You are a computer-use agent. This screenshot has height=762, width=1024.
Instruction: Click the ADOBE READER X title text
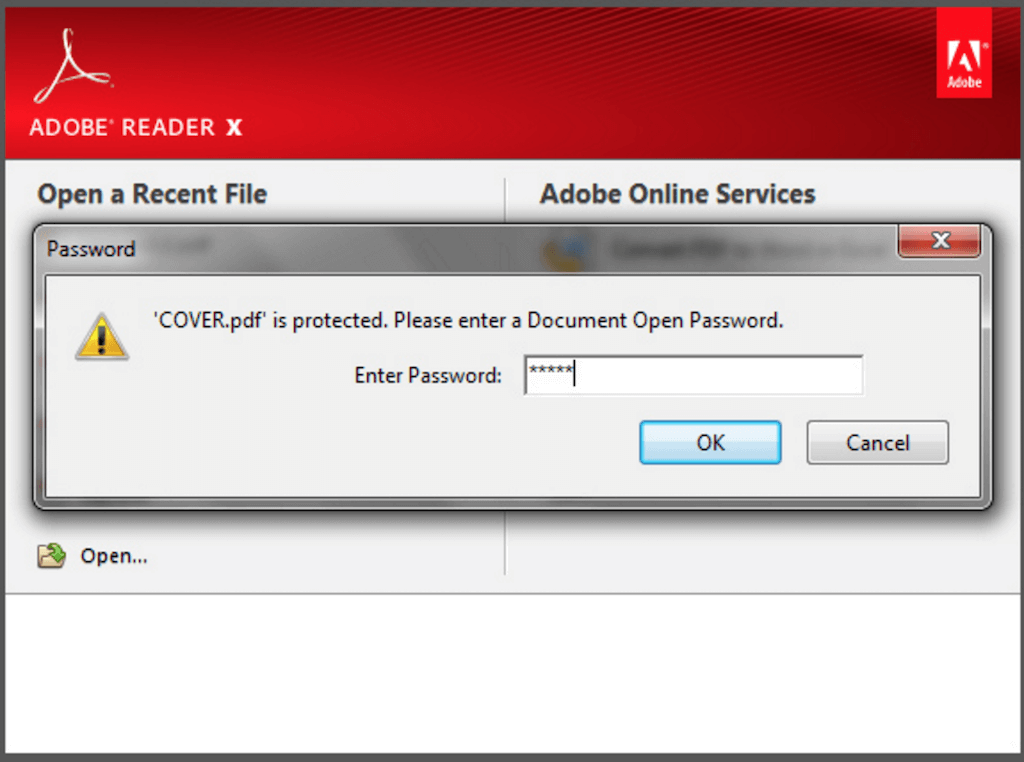point(135,127)
